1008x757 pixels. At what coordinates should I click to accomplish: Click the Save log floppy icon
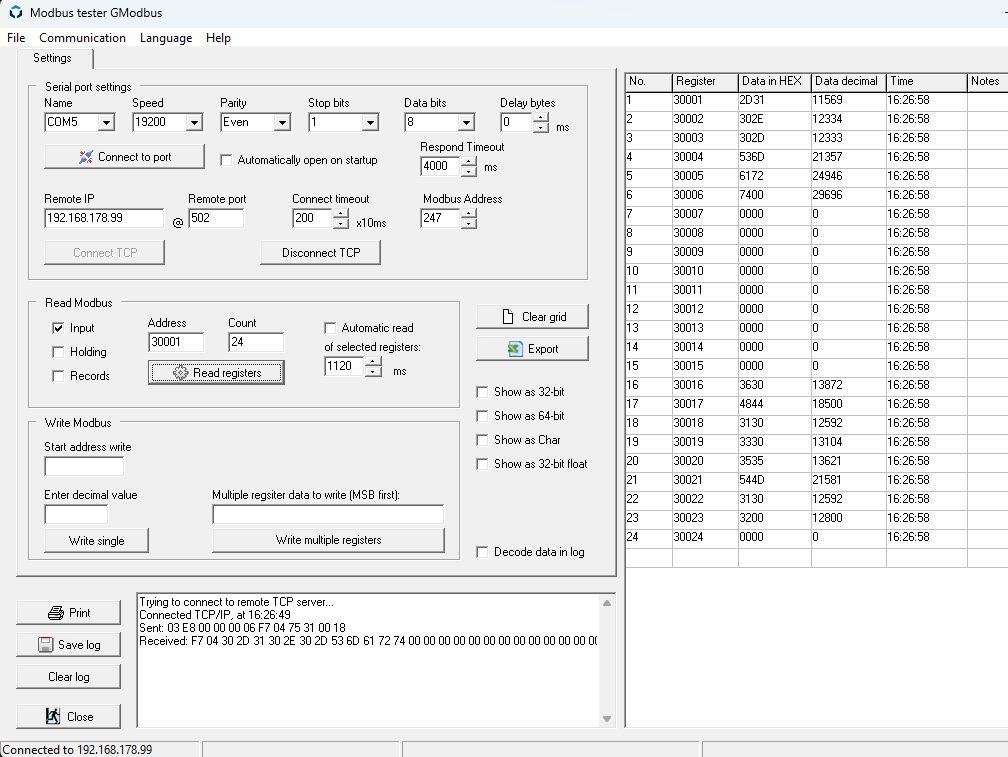point(46,645)
